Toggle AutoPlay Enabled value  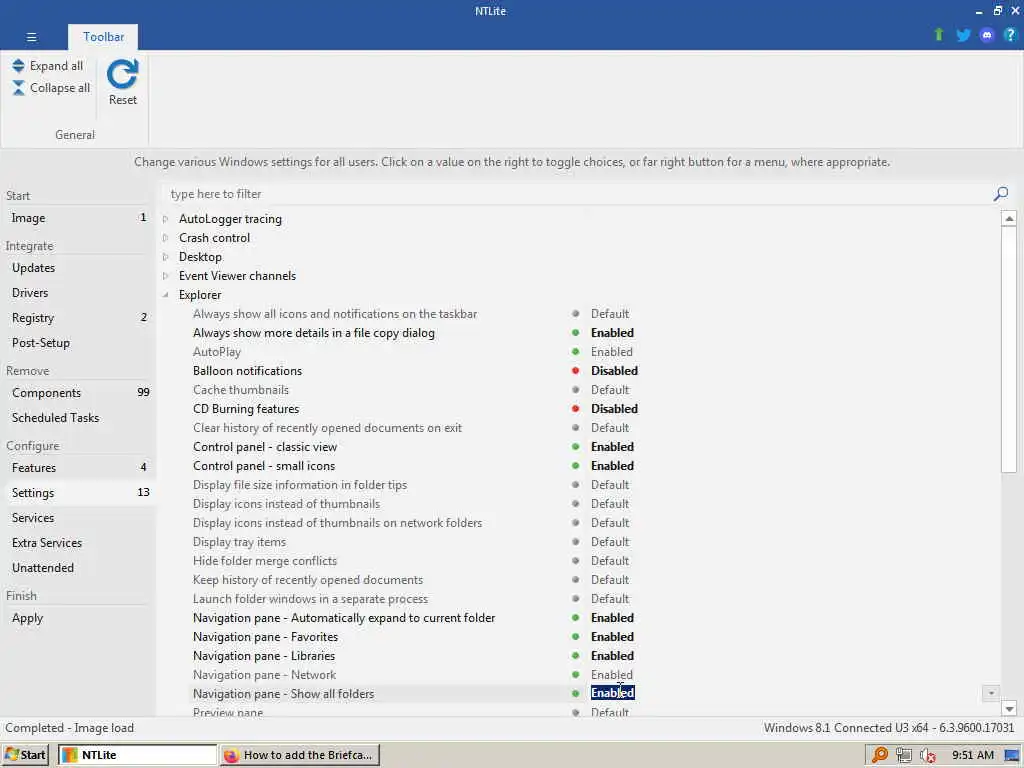tap(611, 352)
